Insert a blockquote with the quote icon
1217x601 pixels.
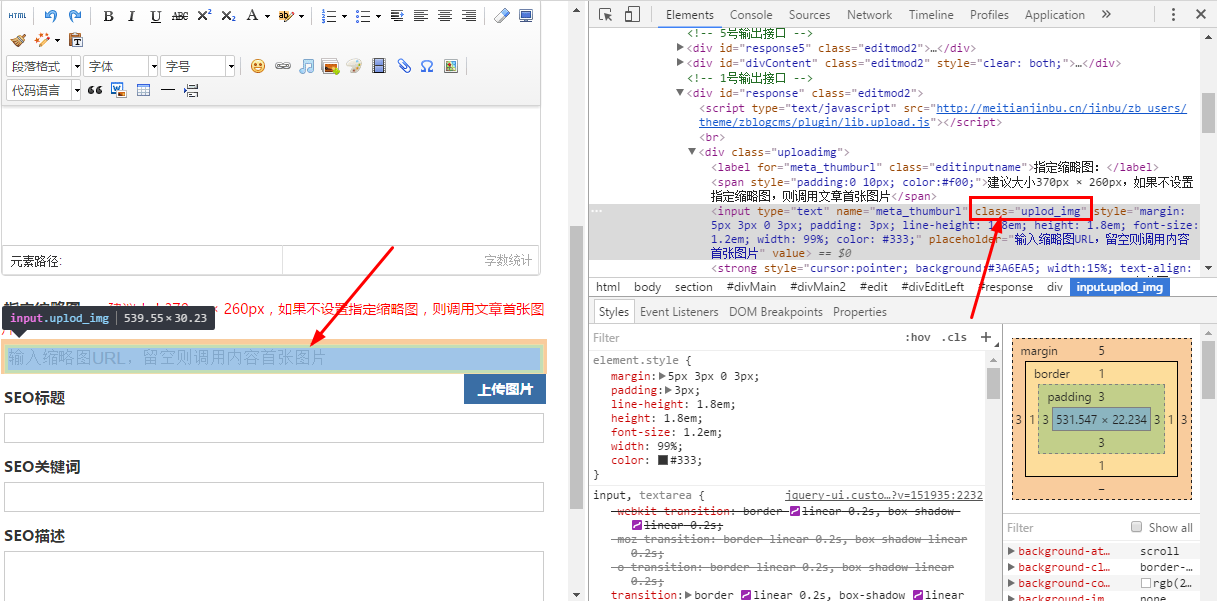[x=95, y=90]
